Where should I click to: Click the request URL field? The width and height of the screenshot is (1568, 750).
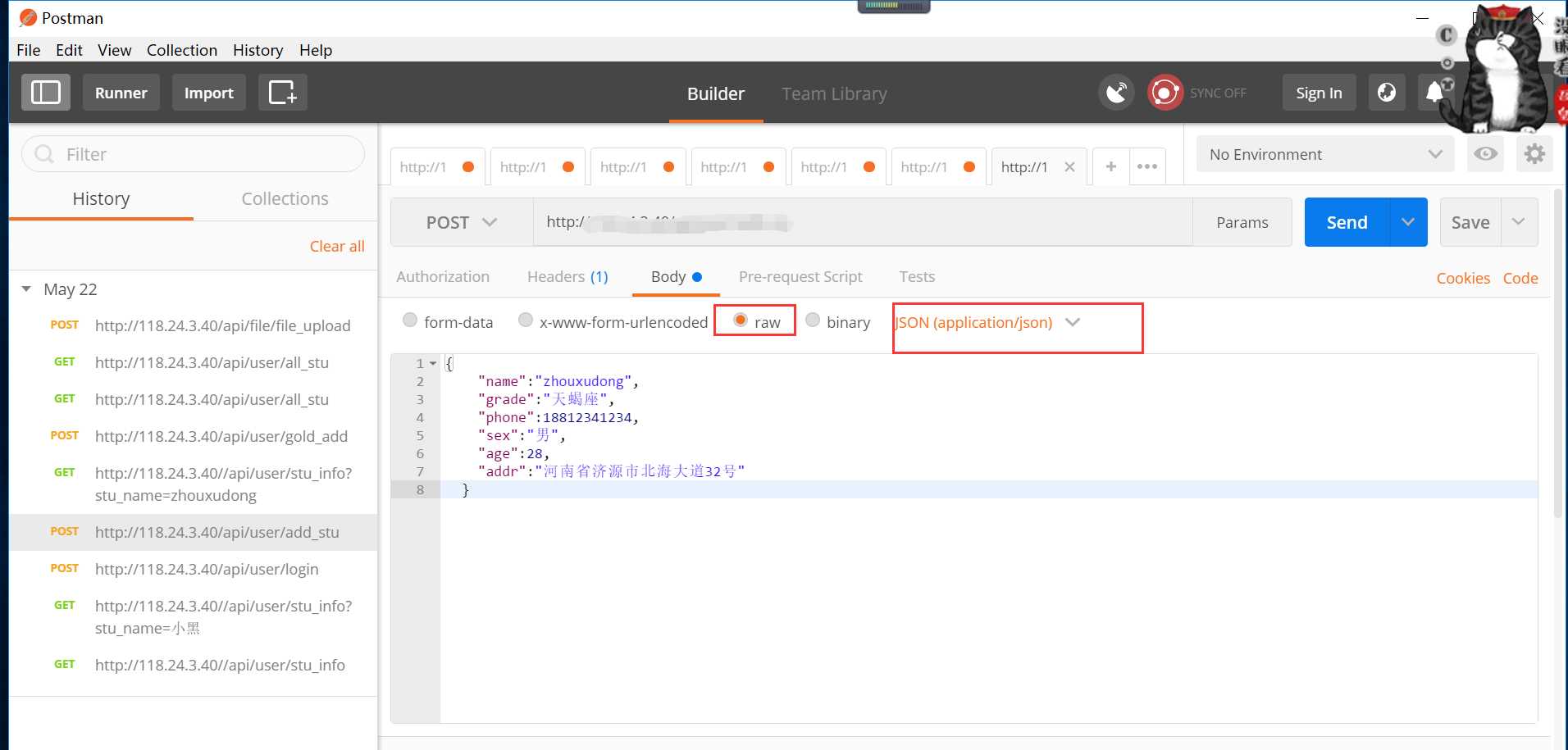[x=863, y=222]
